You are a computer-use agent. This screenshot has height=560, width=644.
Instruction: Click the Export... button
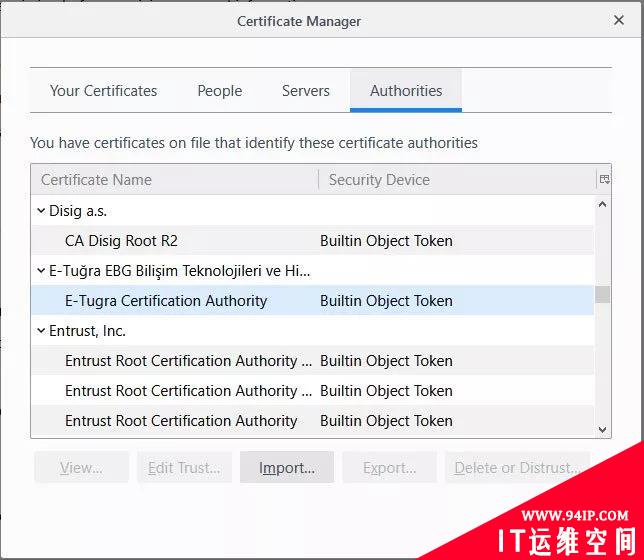click(x=389, y=468)
